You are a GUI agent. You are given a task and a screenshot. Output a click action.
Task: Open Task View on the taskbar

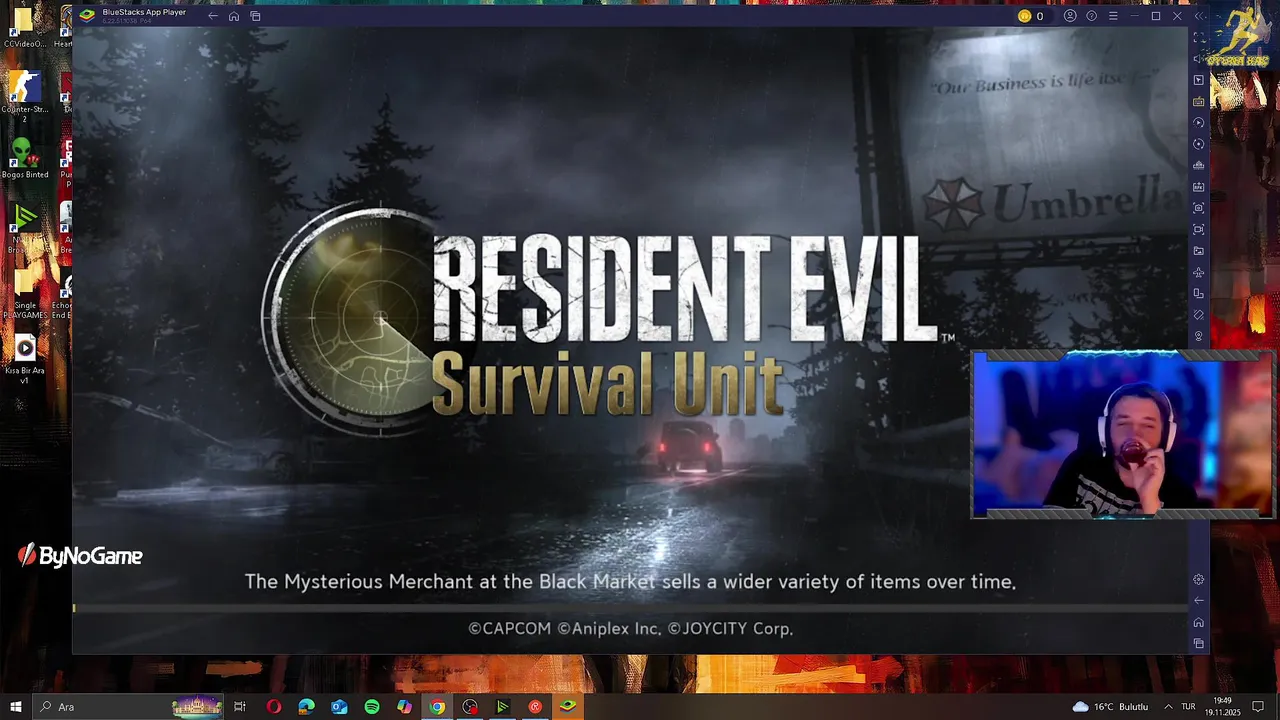pos(240,707)
